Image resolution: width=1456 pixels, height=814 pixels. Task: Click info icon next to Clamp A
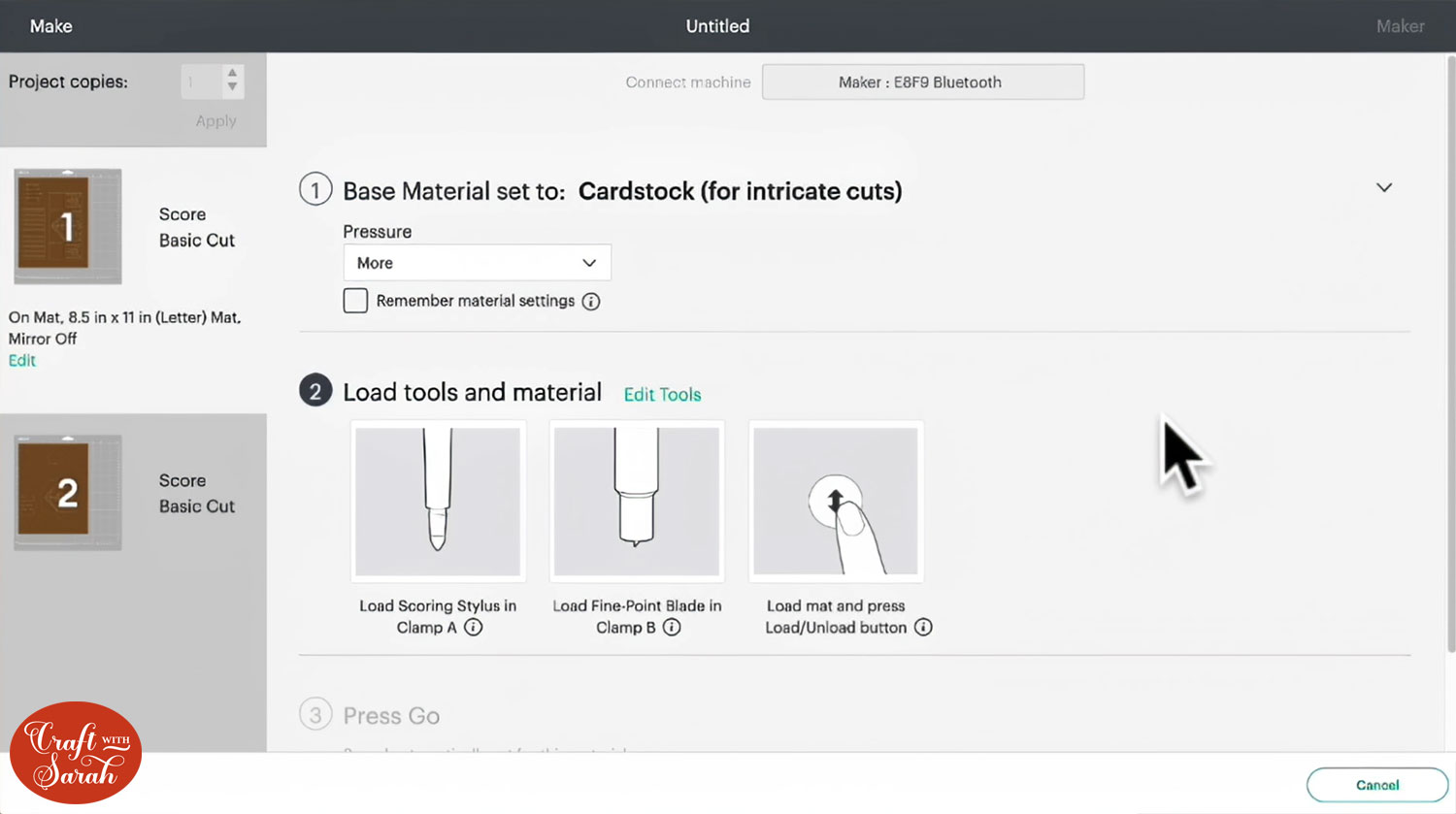pos(474,628)
